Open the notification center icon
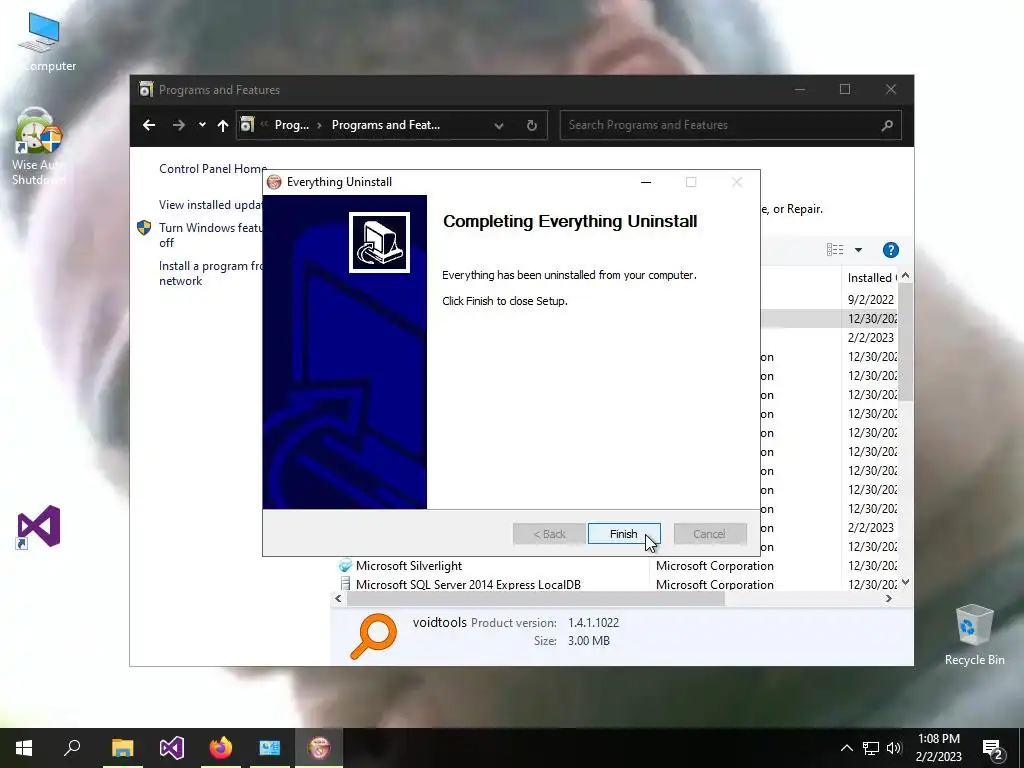The width and height of the screenshot is (1024, 768). click(993, 749)
